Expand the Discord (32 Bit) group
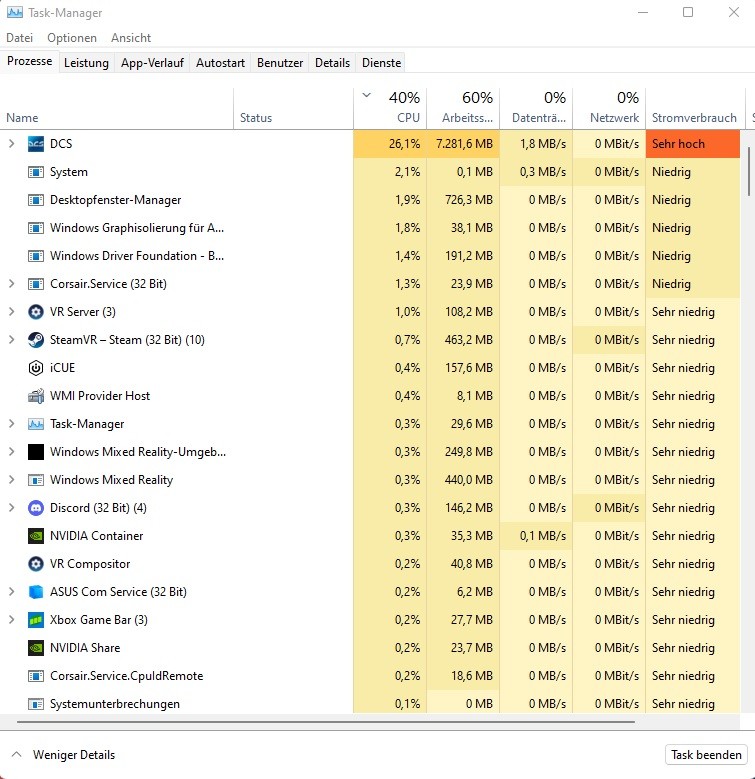 click(x=11, y=508)
